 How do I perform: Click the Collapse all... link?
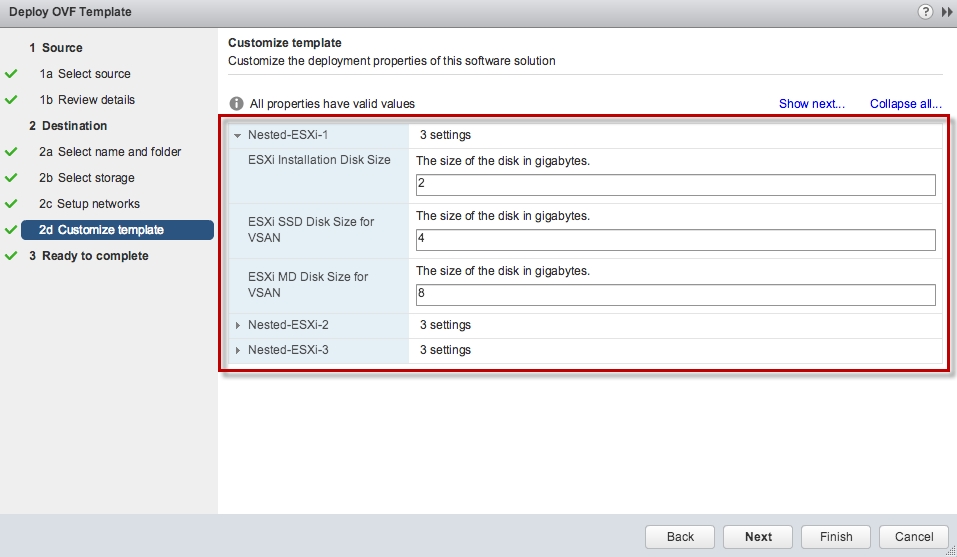[x=906, y=104]
